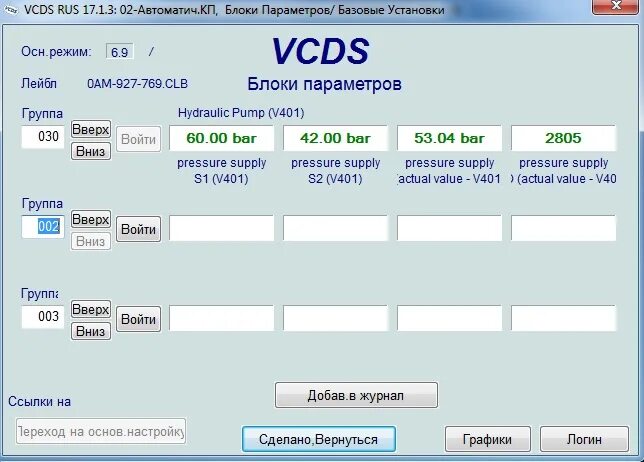The height and width of the screenshot is (462, 644).
Task: Click Войти button for group 002
Action: [138, 229]
